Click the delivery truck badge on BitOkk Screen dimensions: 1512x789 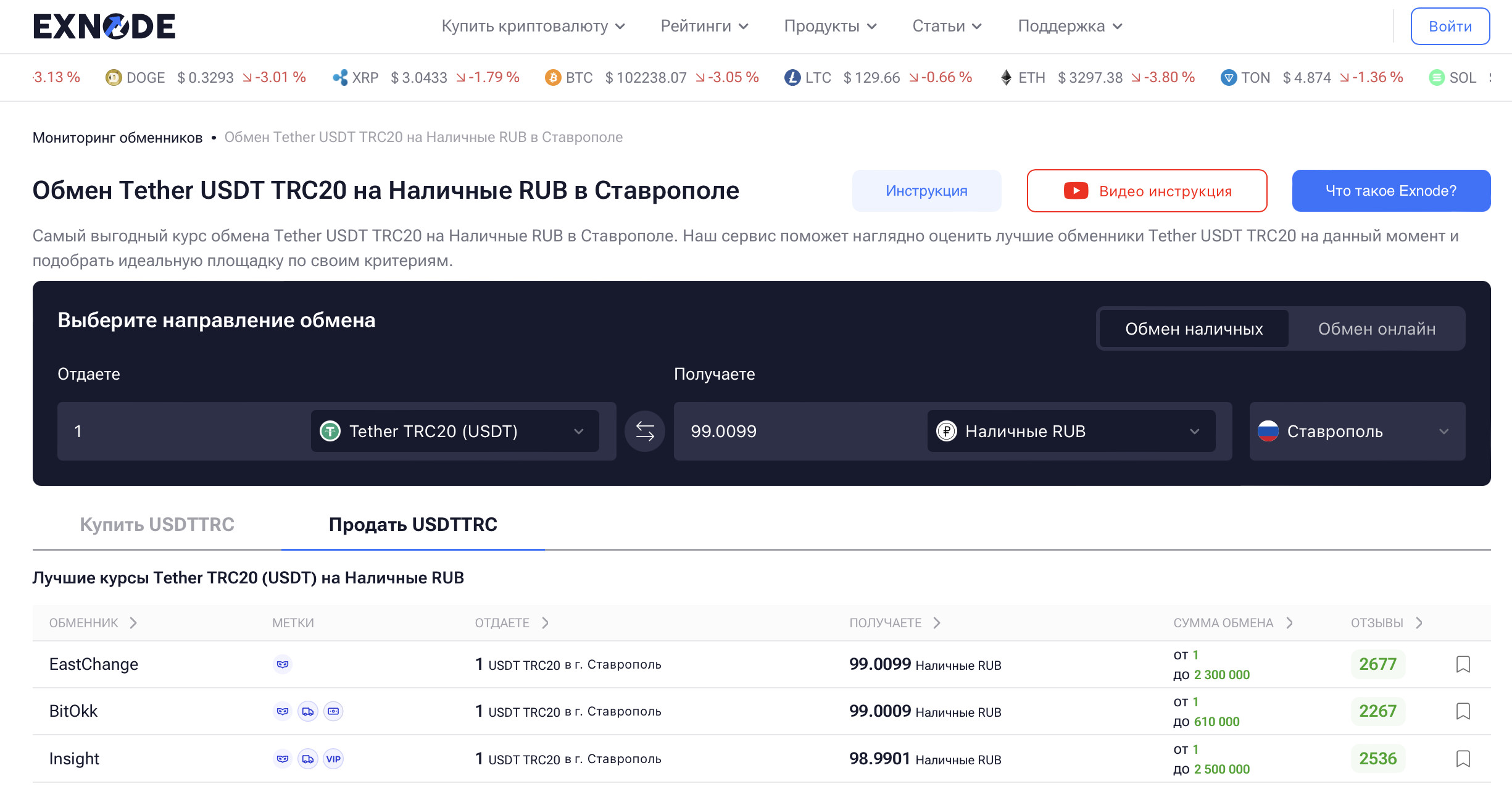[x=308, y=711]
